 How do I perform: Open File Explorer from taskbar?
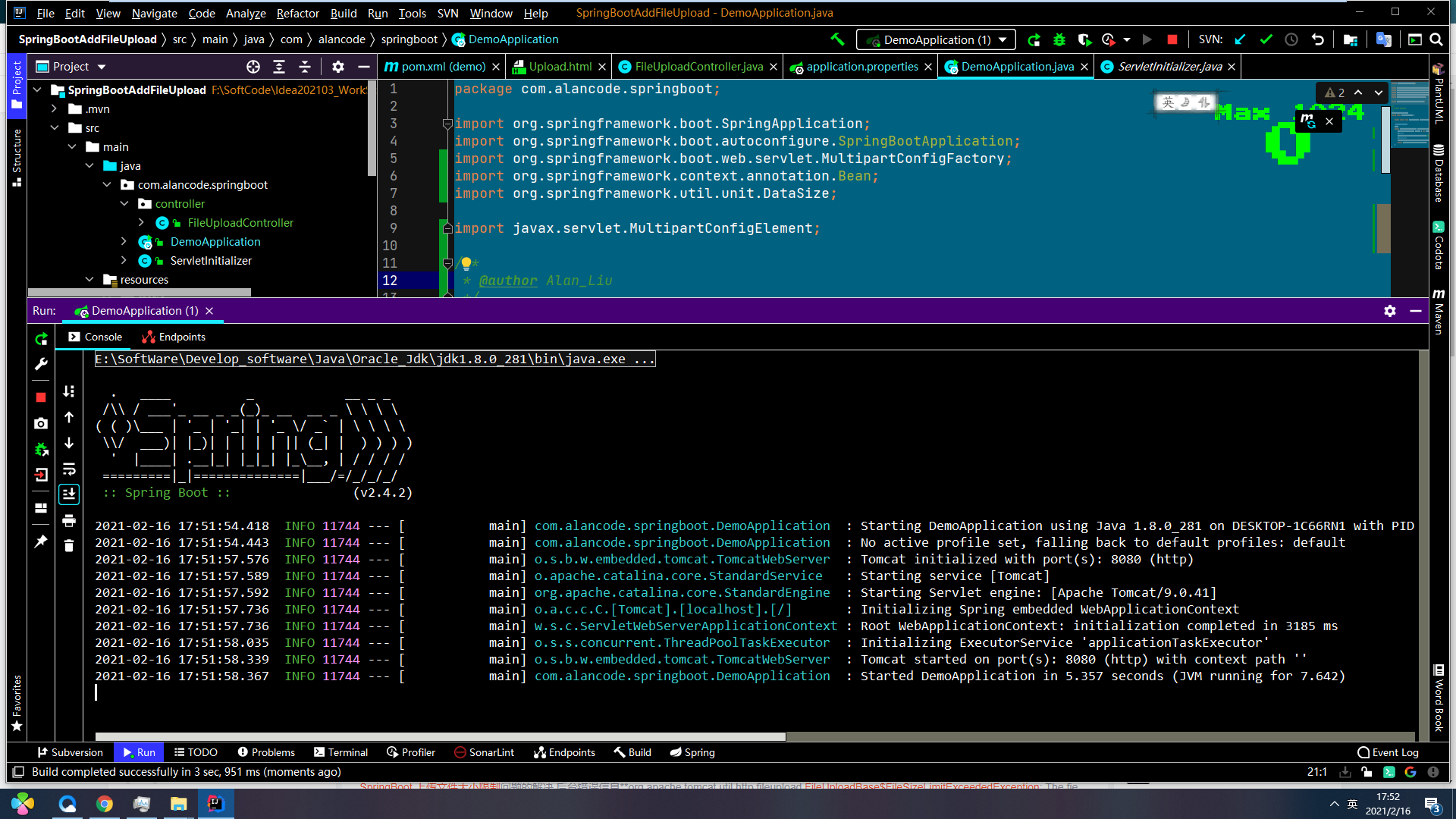(178, 804)
